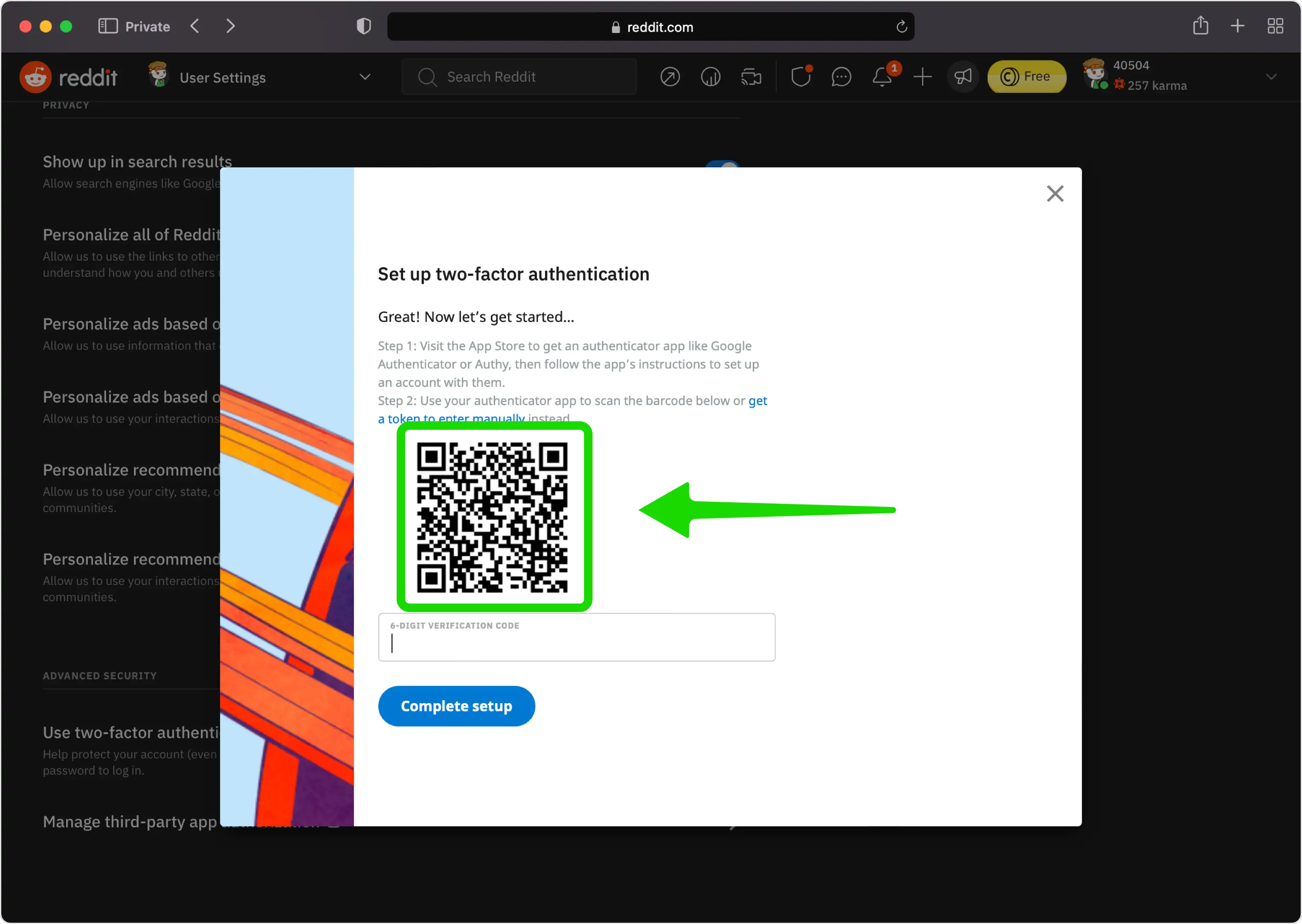Open notifications bell icon

click(882, 76)
